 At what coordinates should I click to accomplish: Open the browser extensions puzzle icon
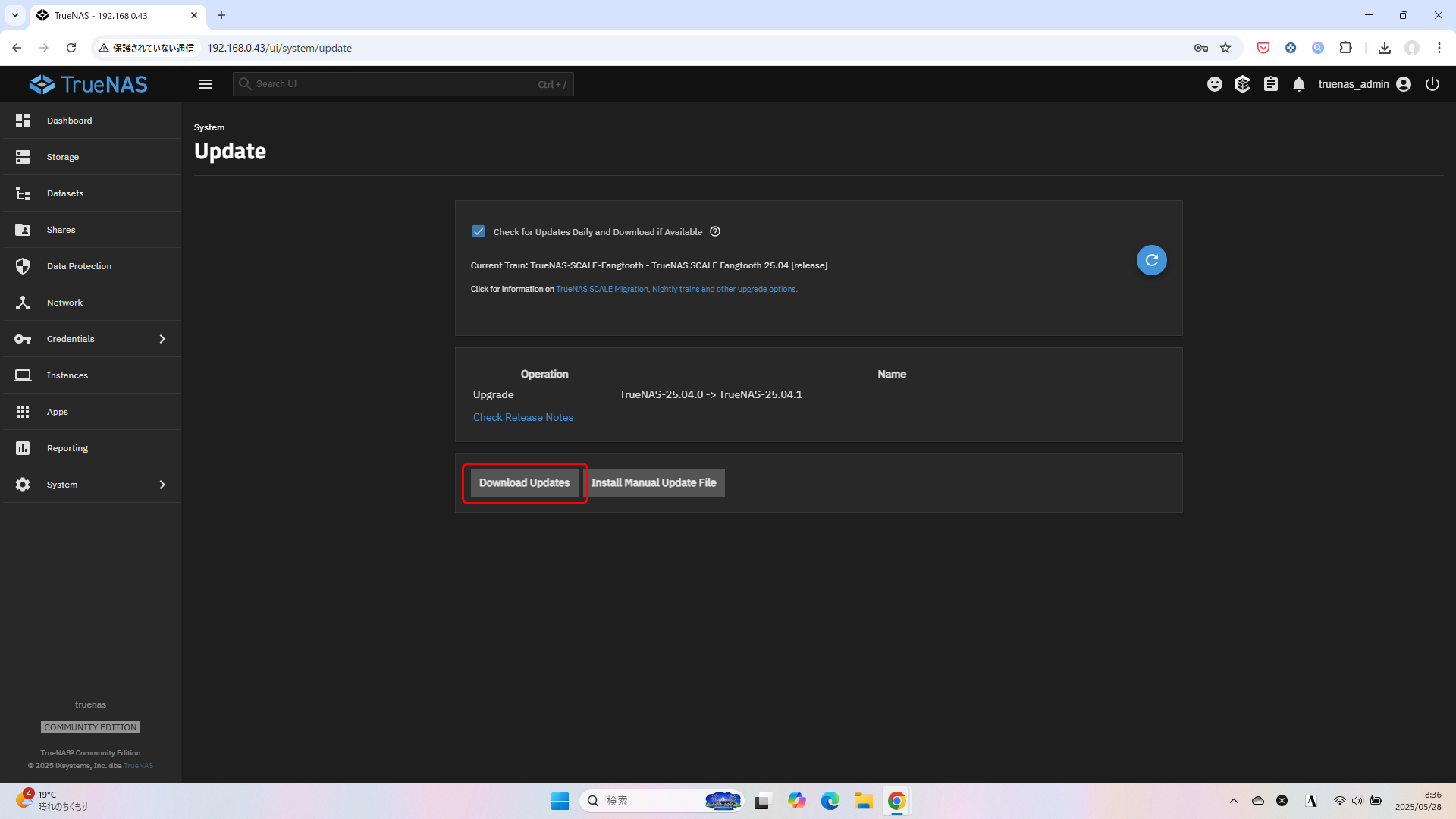[x=1345, y=48]
